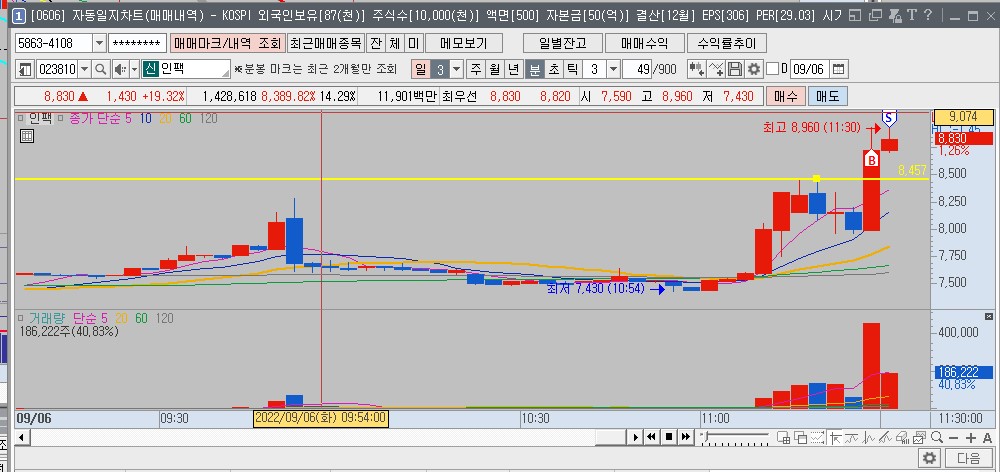Image resolution: width=1000 pixels, height=472 pixels.
Task: Click the chart zoom magnifier icon at bottom
Action: pos(937,437)
